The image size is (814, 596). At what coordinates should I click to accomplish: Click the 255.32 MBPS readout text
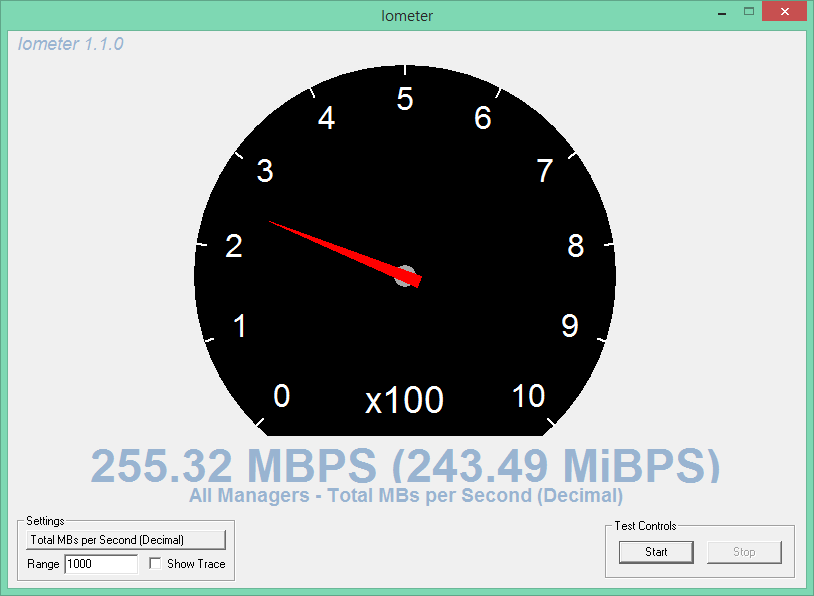click(234, 466)
